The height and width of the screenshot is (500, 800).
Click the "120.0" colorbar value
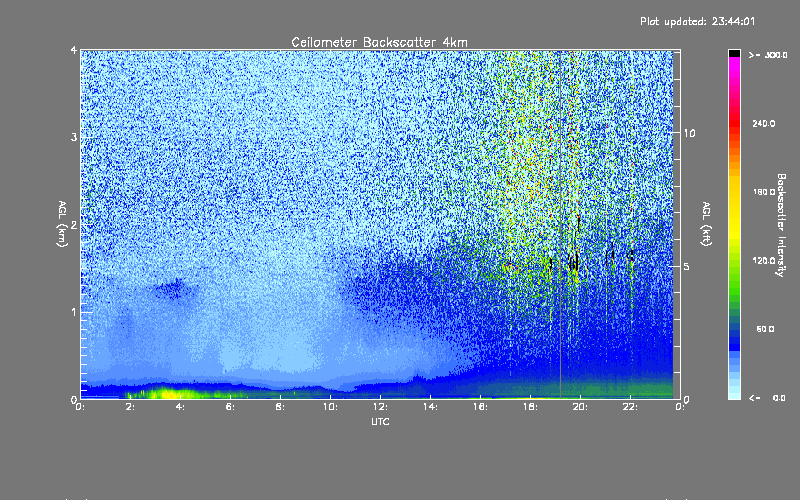(x=764, y=260)
